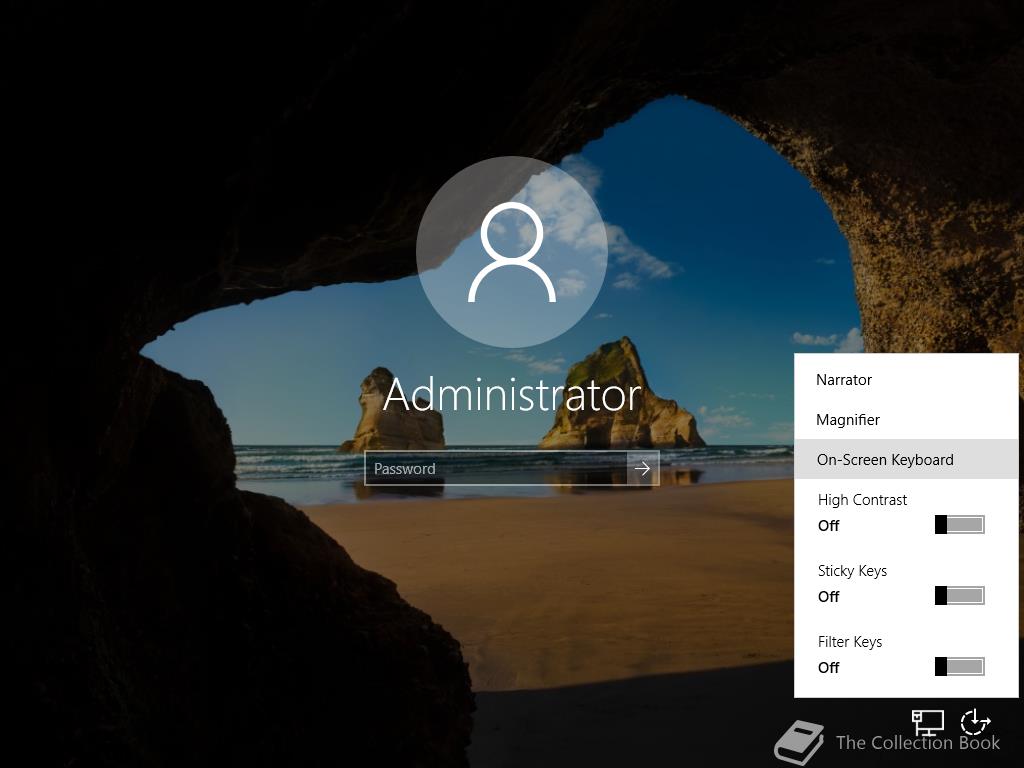
Task: Enable the Sticky Keys switch
Action: tap(959, 596)
